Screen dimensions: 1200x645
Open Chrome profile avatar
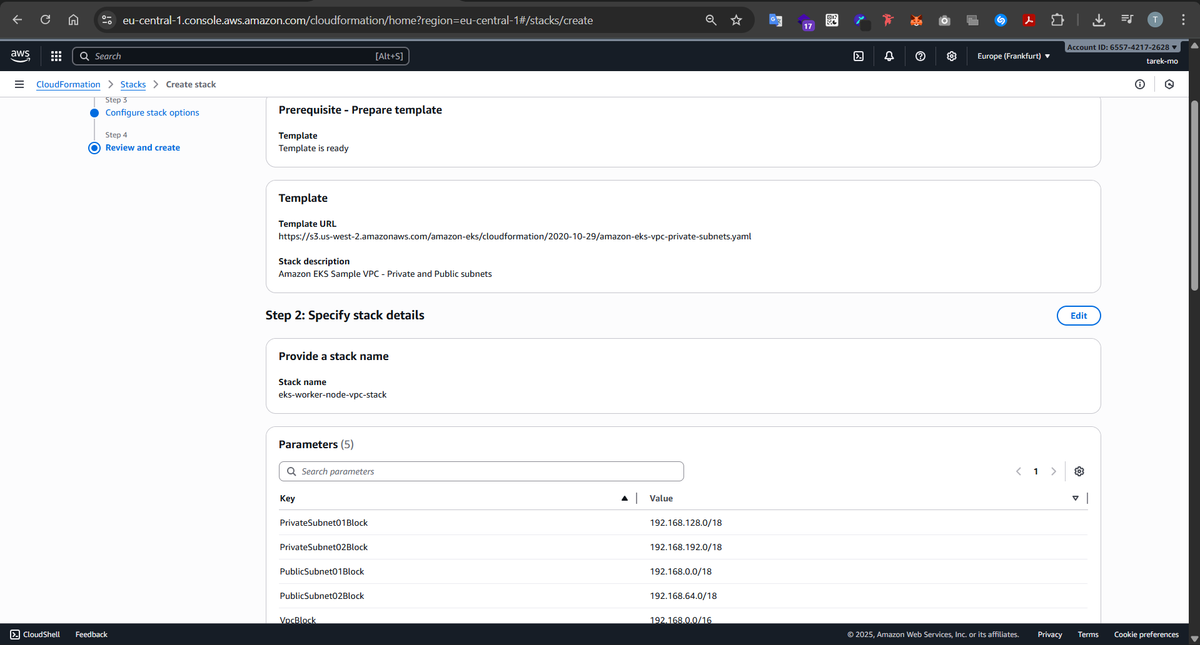(x=1155, y=19)
